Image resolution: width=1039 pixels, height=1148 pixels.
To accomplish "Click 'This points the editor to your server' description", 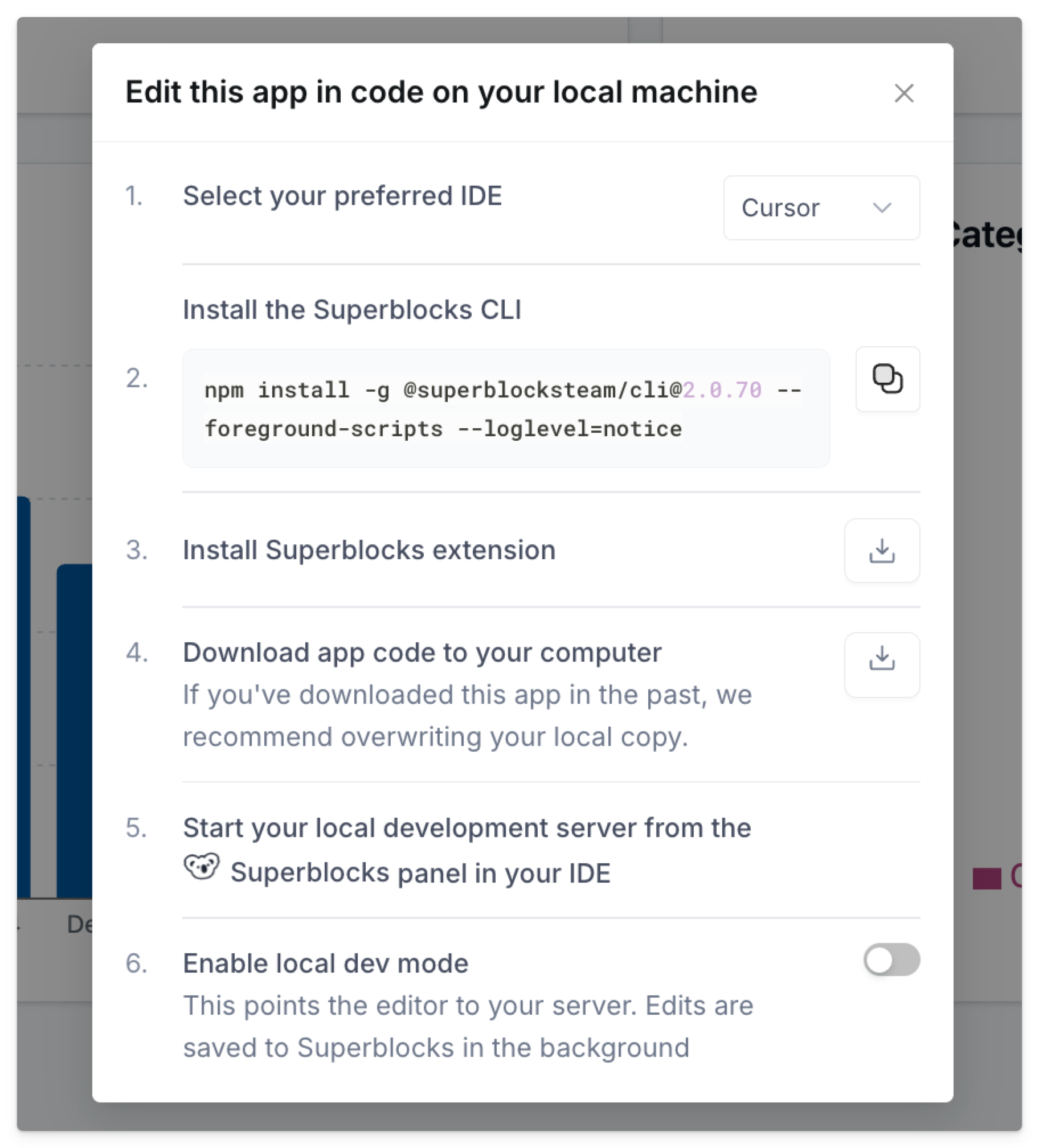I will tap(468, 1027).
